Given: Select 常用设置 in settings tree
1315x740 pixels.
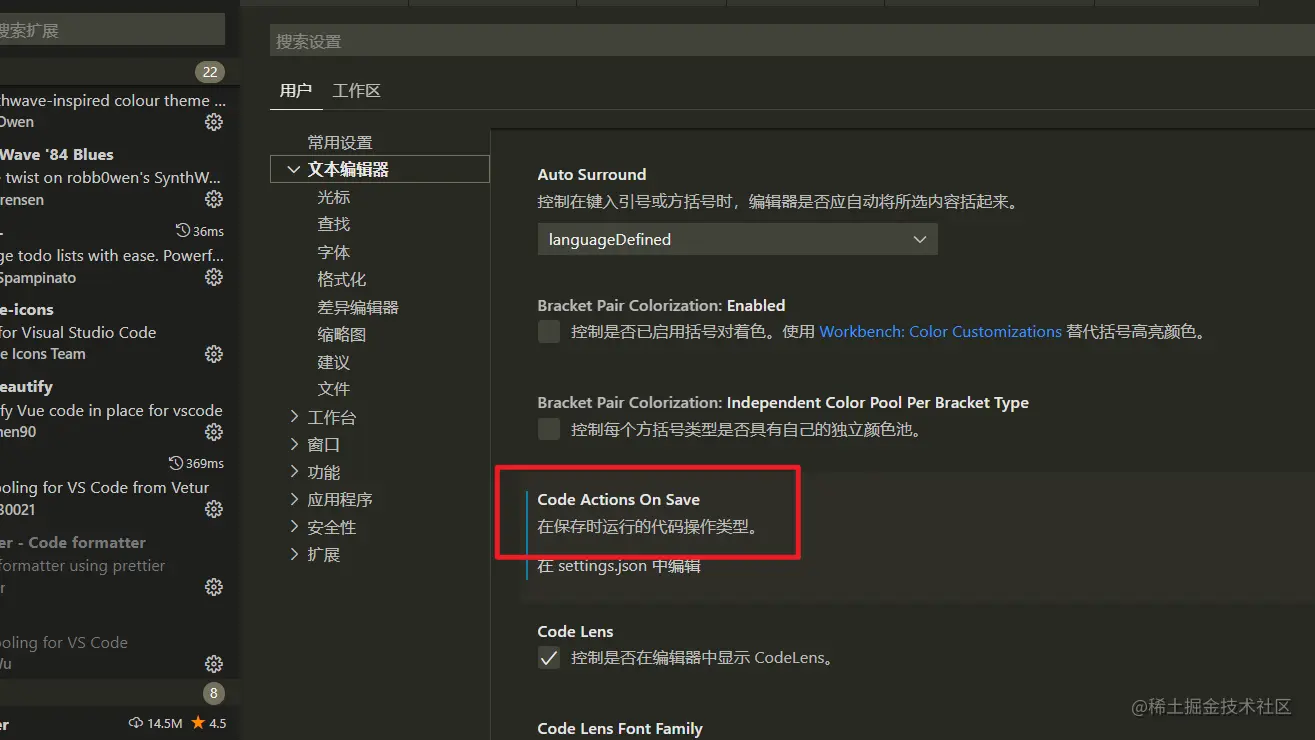Looking at the screenshot, I should pyautogui.click(x=340, y=143).
